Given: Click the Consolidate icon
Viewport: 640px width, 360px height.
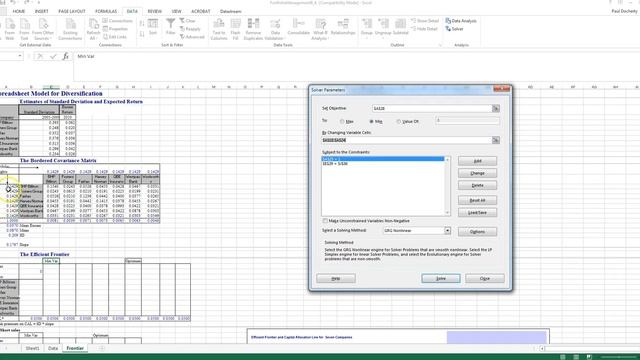Looking at the screenshot, I should coord(298,27).
